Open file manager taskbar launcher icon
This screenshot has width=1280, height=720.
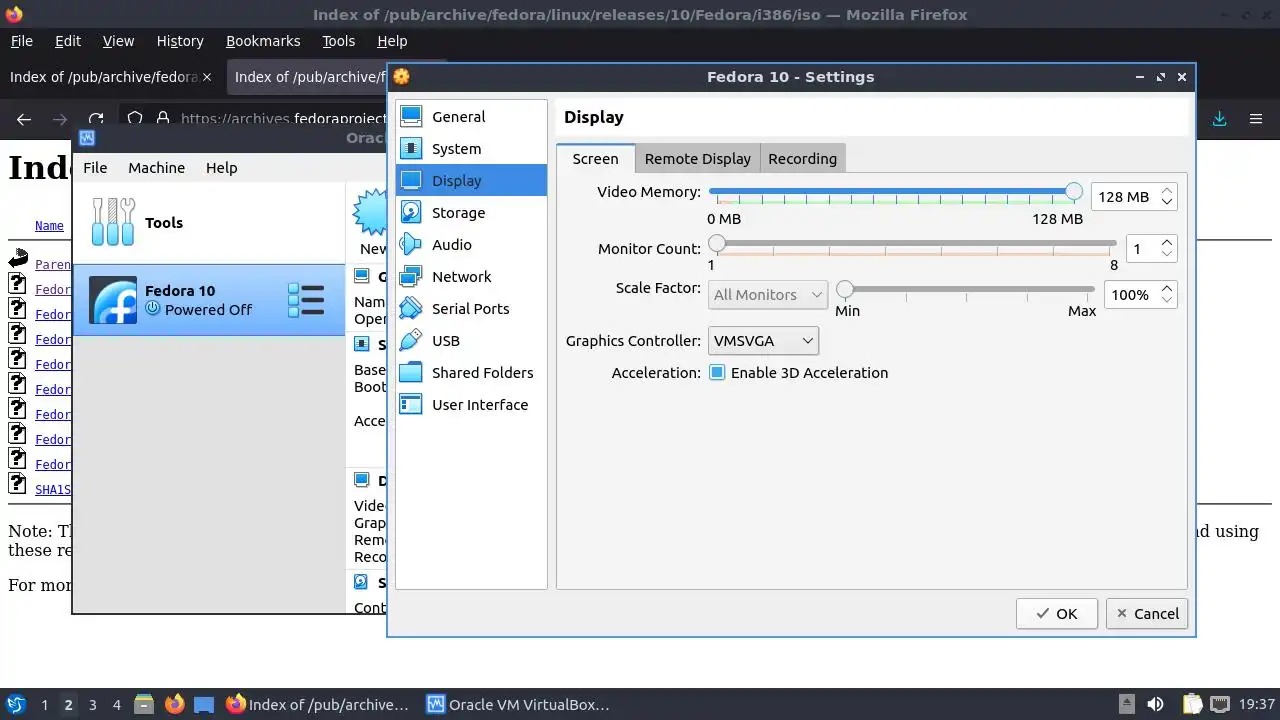click(143, 704)
